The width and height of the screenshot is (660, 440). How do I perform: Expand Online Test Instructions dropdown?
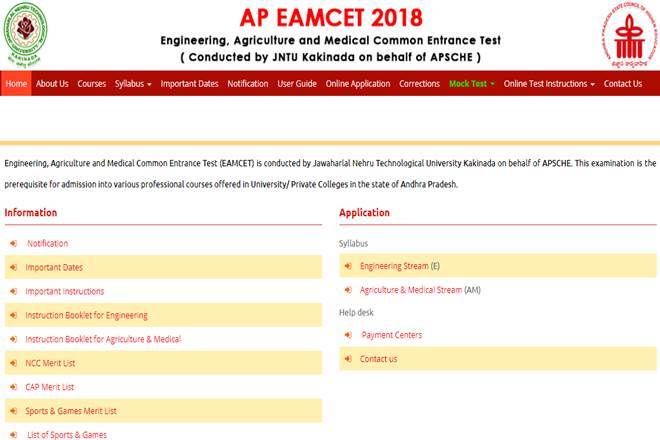pos(549,84)
